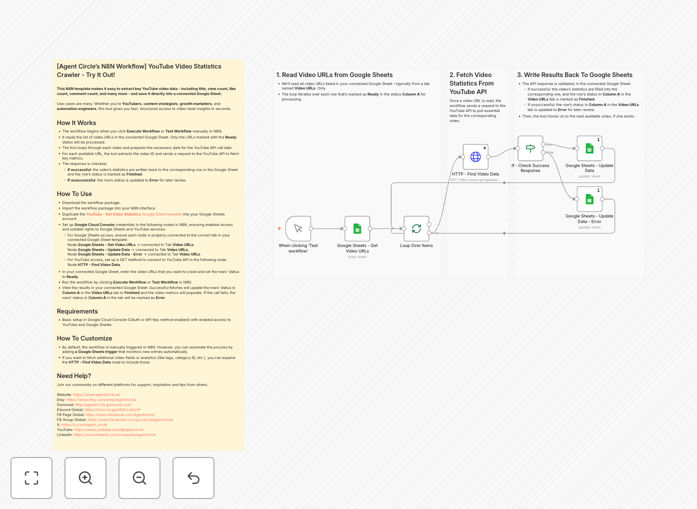697x509 pixels.
Task: Click the 'HTTP - Find Video Data' label
Action: pyautogui.click(x=475, y=174)
